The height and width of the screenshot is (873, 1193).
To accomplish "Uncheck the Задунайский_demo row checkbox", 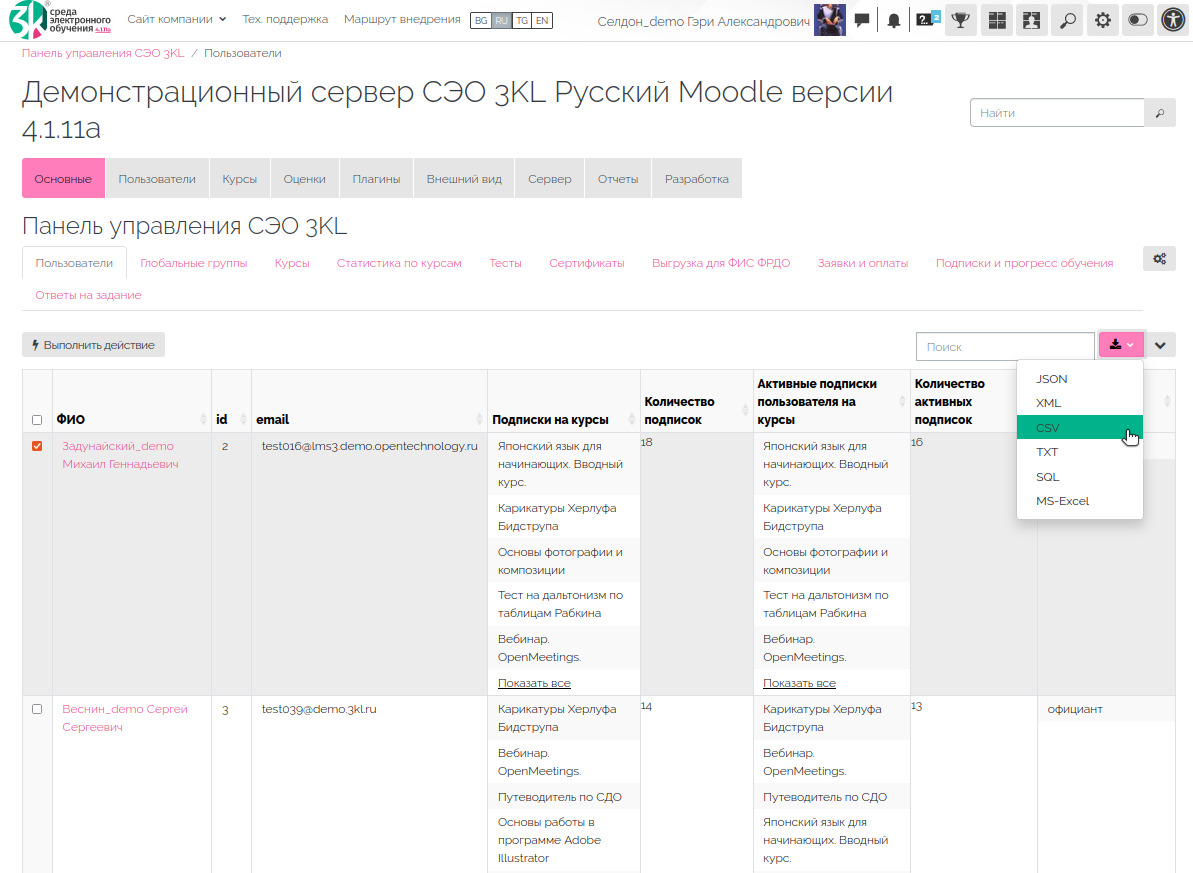I will (37, 446).
